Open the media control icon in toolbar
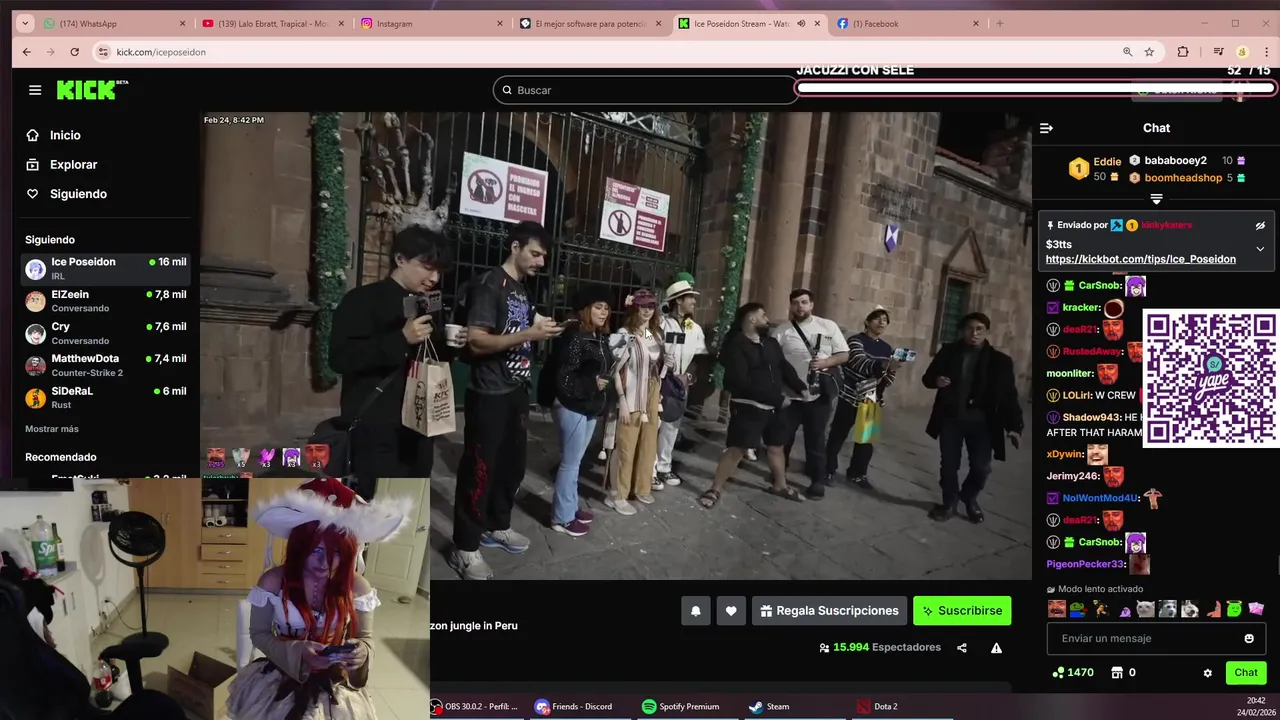Viewport: 1280px width, 720px height. 1218,52
